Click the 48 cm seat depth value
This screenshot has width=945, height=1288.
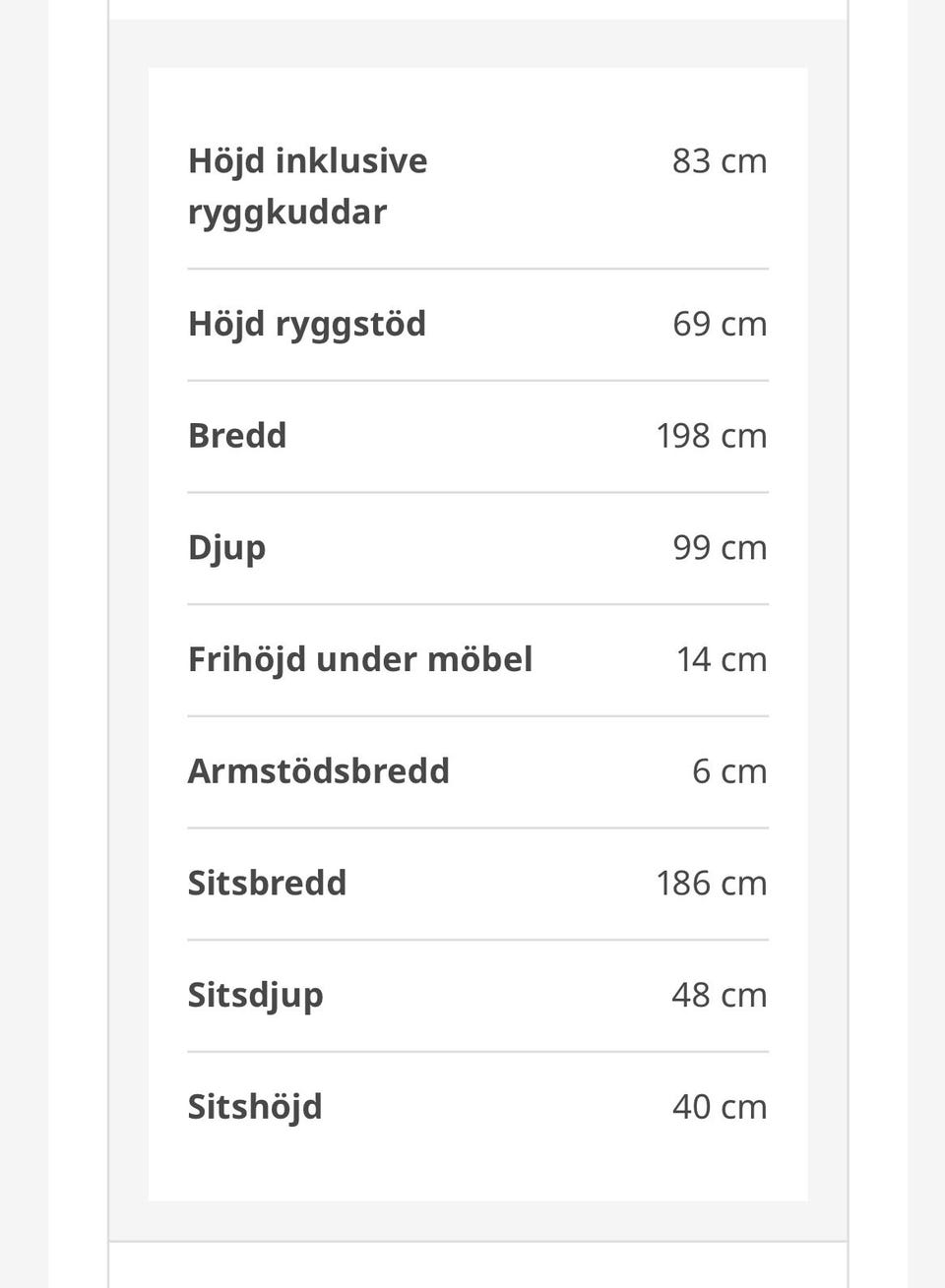click(x=720, y=995)
